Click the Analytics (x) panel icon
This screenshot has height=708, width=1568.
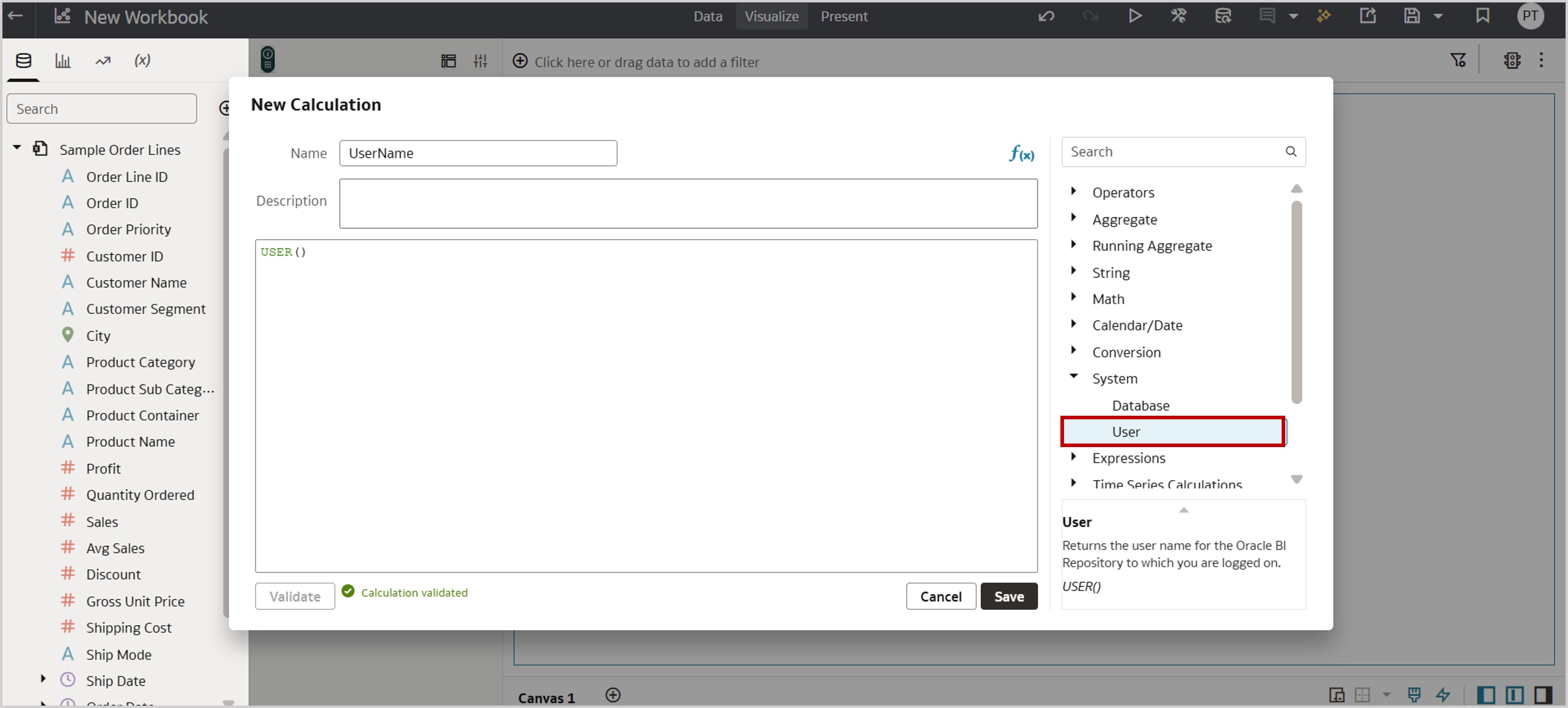coord(142,60)
